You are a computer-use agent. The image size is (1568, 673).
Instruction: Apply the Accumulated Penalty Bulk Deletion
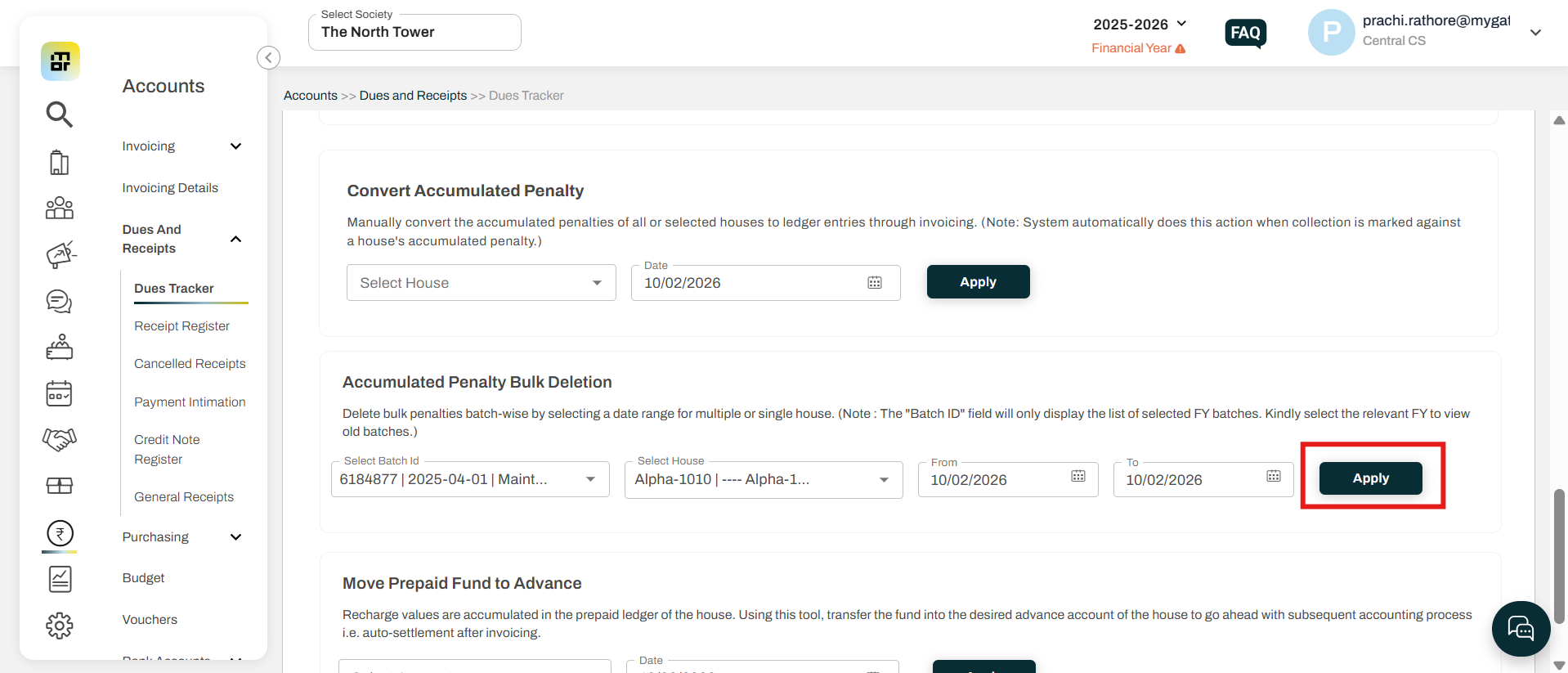pyautogui.click(x=1371, y=478)
